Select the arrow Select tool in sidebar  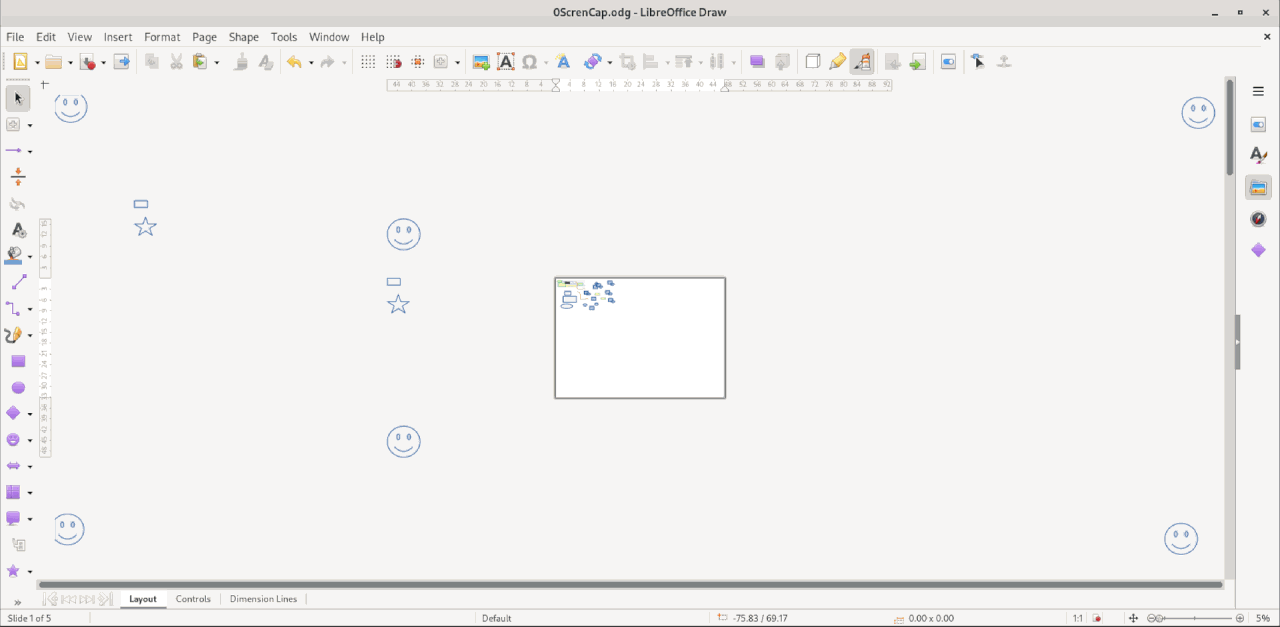coord(17,98)
